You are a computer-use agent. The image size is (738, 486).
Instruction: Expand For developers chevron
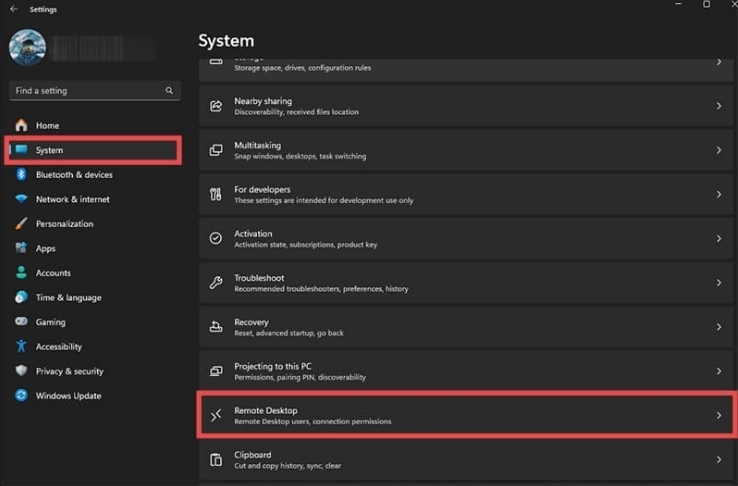point(719,194)
